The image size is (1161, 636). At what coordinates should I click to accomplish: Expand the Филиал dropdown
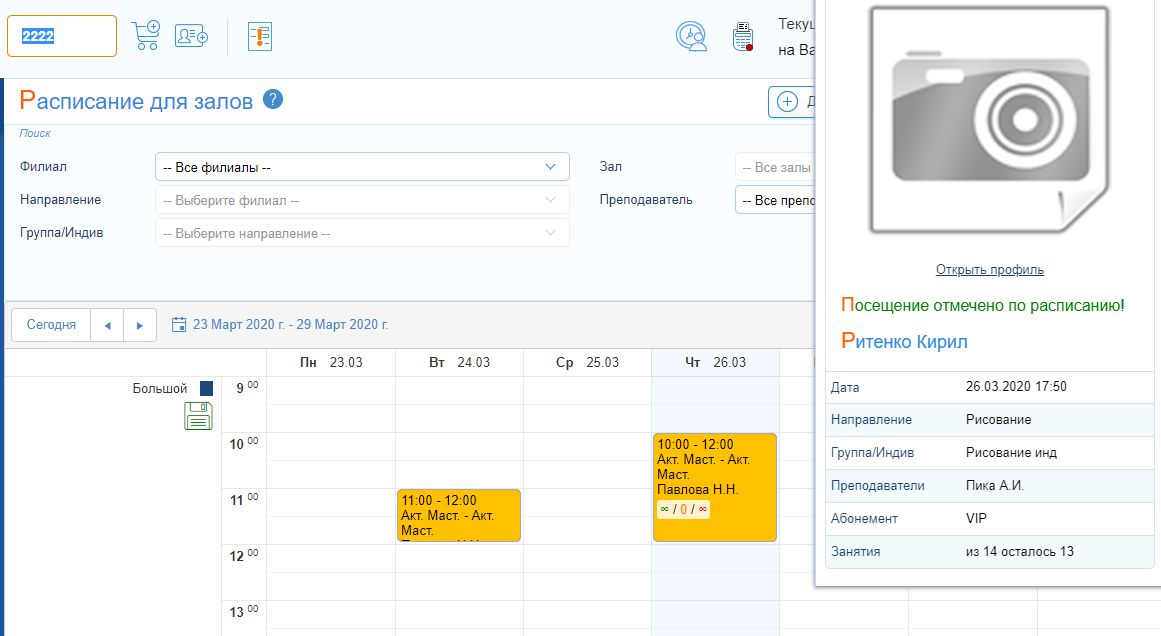[x=362, y=167]
